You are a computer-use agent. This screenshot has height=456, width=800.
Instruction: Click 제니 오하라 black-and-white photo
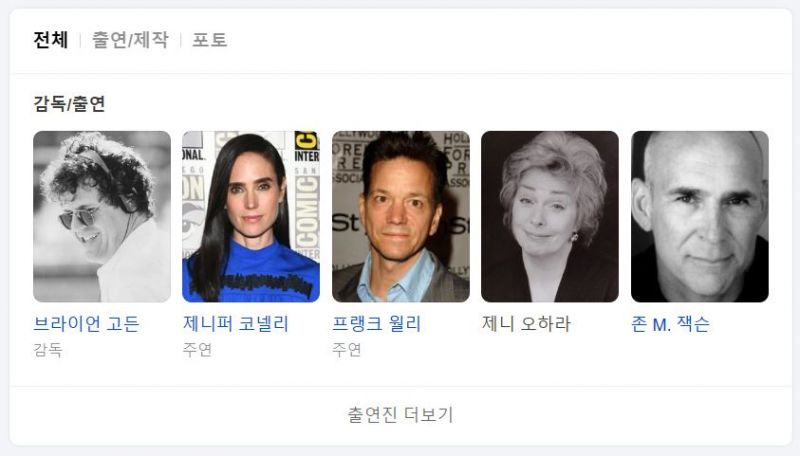click(x=550, y=216)
